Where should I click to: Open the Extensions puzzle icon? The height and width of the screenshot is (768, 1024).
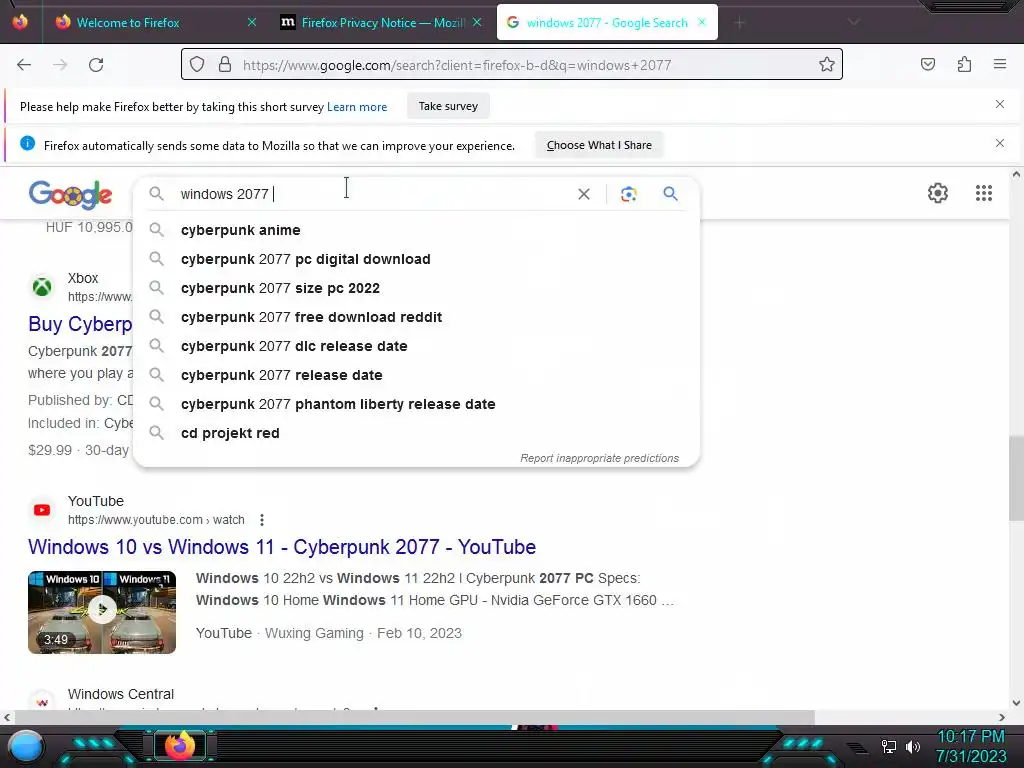(x=964, y=65)
